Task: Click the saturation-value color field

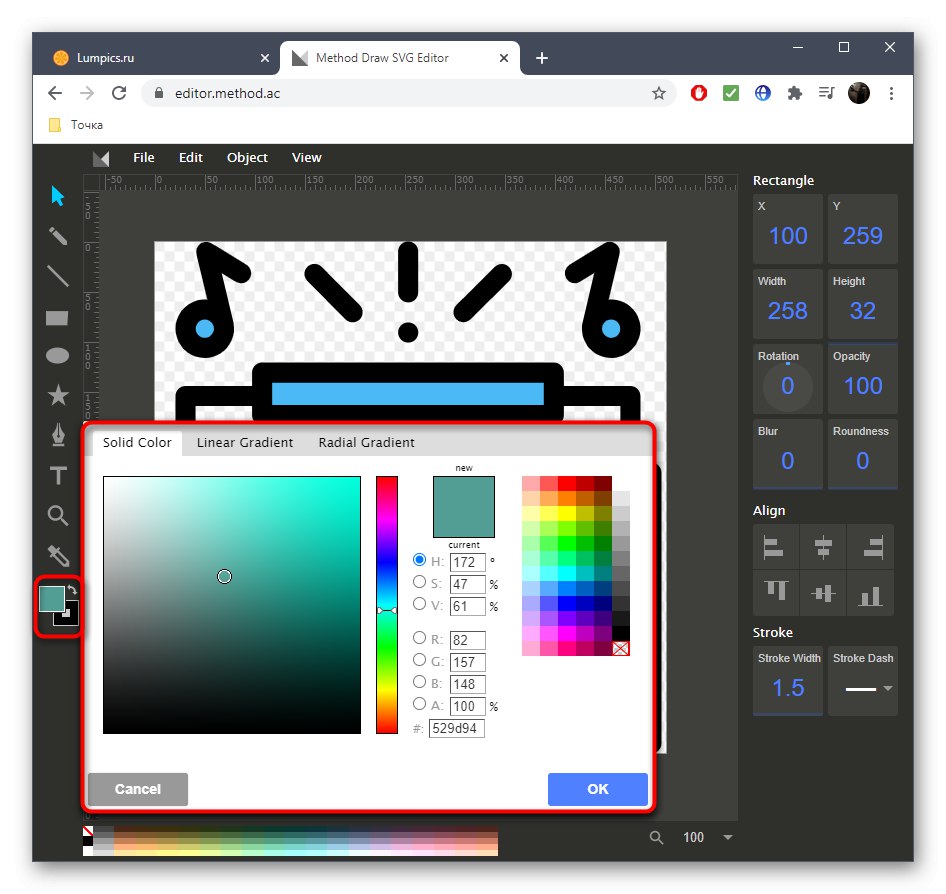Action: pyautogui.click(x=232, y=605)
